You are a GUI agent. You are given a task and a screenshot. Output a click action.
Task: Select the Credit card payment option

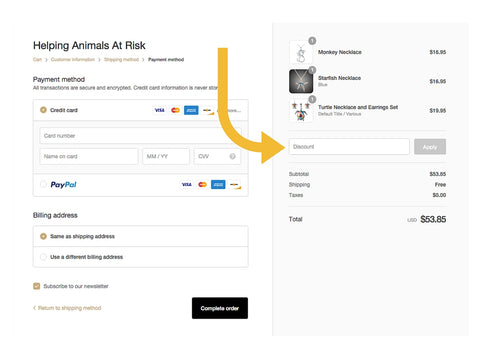(43, 110)
